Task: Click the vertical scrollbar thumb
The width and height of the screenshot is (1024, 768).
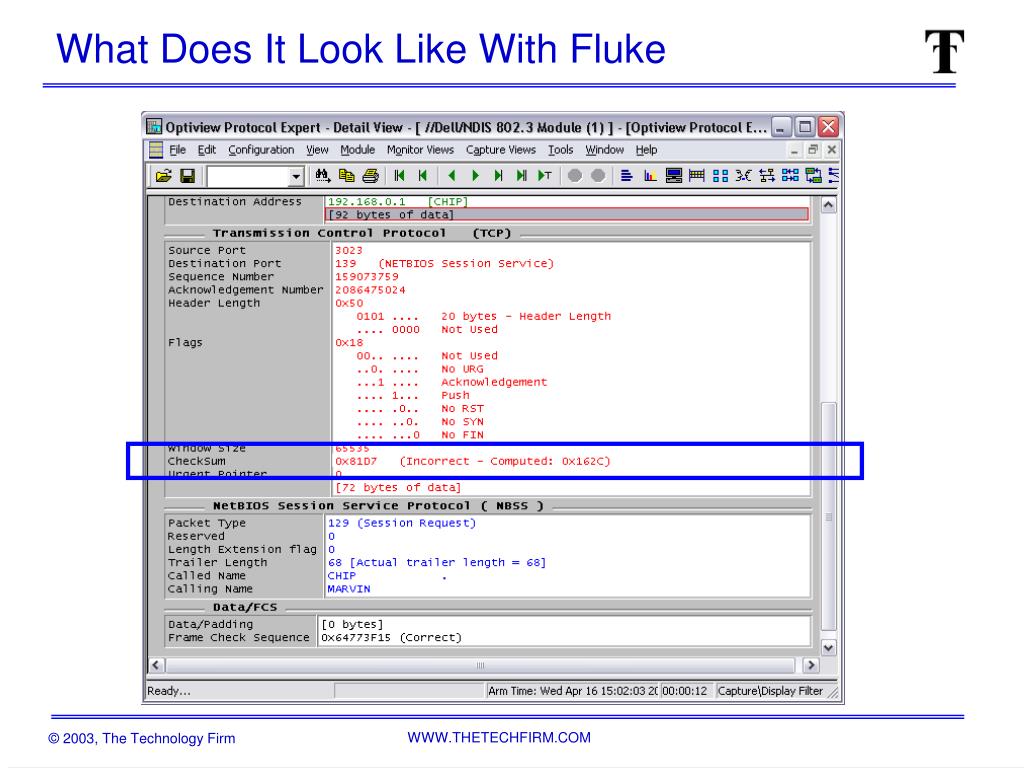Action: [x=828, y=516]
